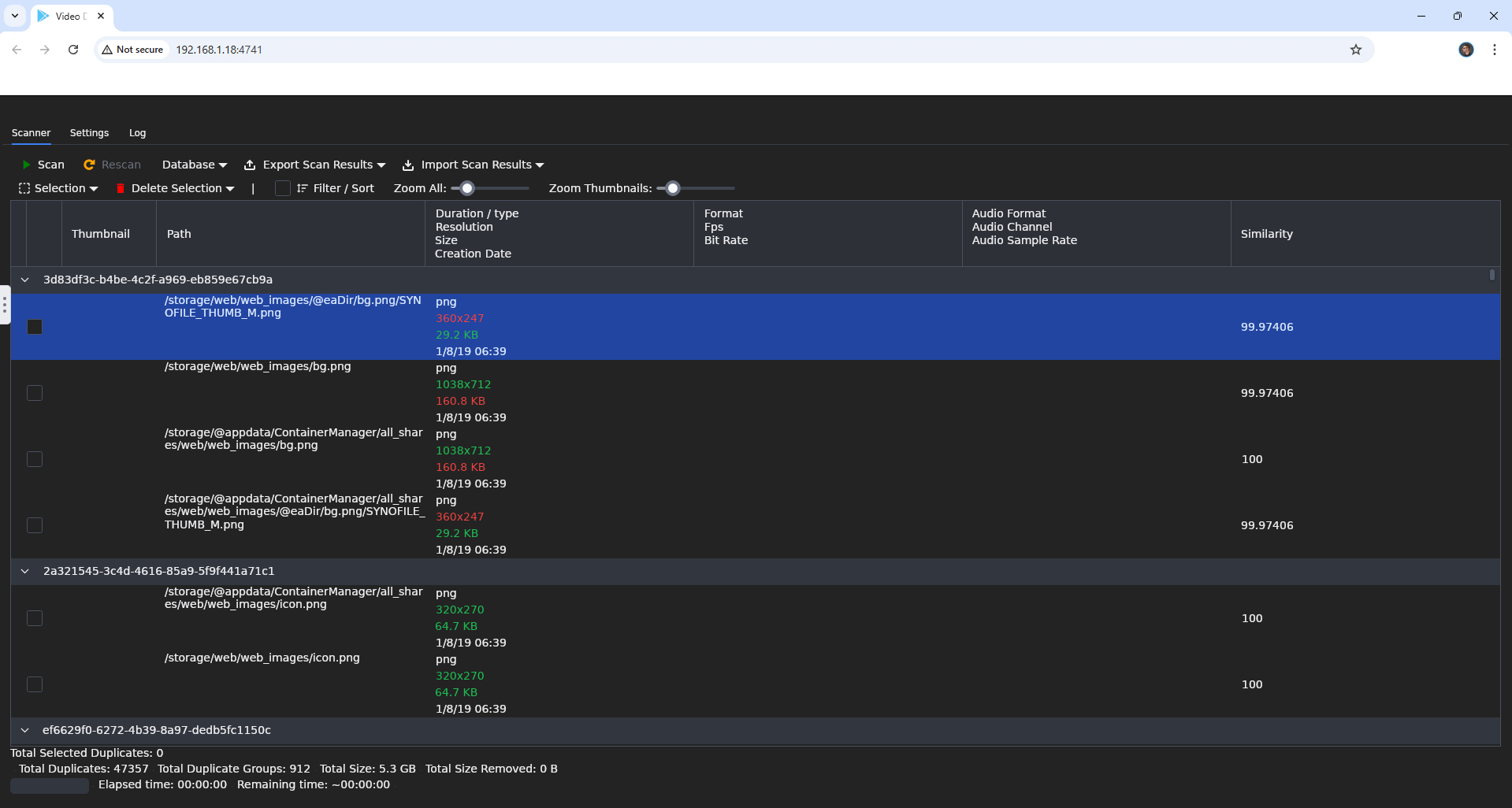Toggle the checkbox beside Filter / Sort
Viewport: 1512px width, 808px height.
click(283, 188)
